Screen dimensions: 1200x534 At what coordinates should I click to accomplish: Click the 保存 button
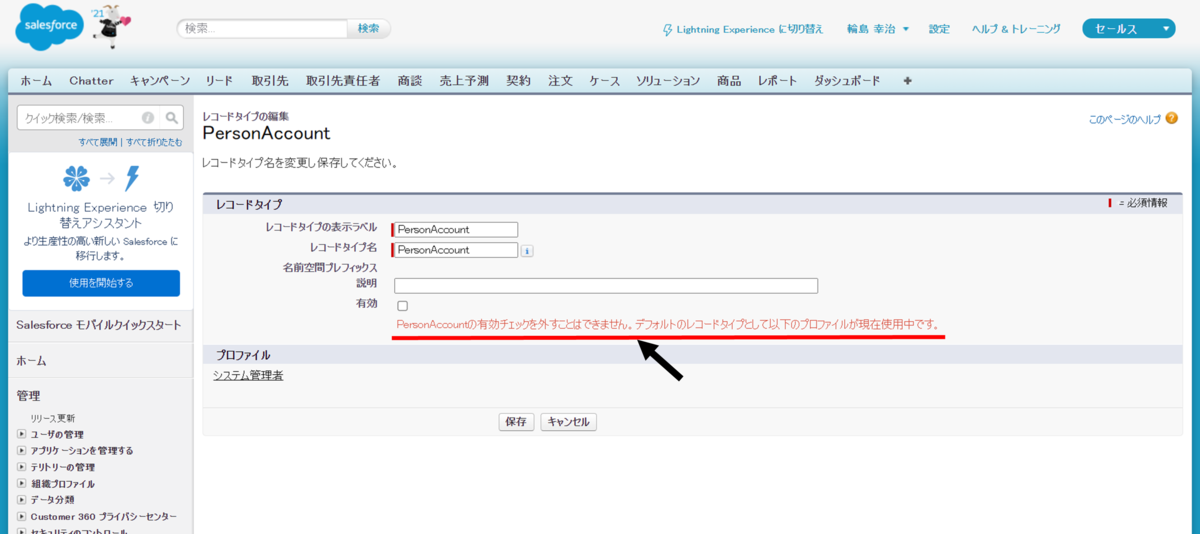pos(516,422)
